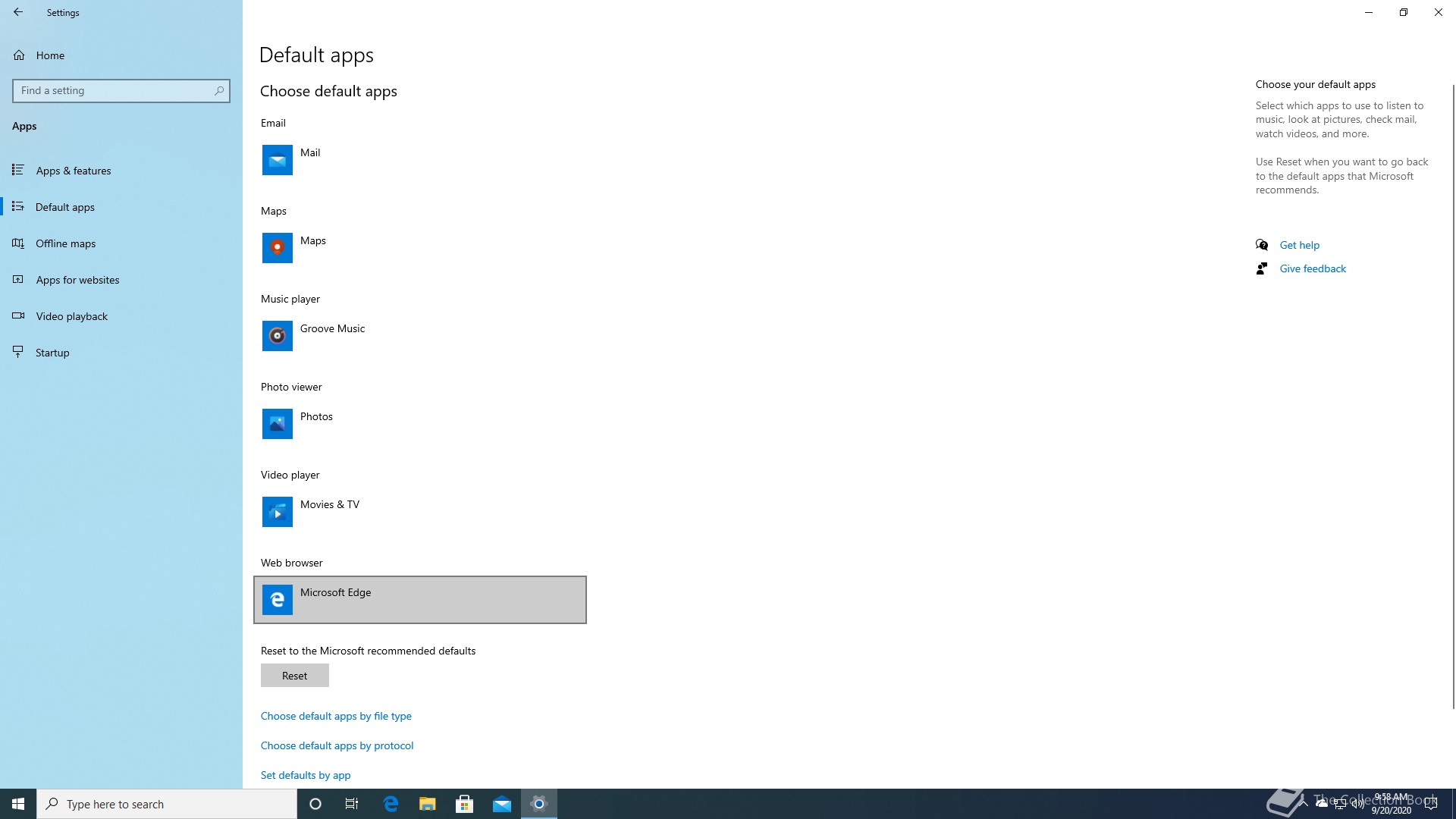Image resolution: width=1456 pixels, height=819 pixels.
Task: Click the Movies & TV icon
Action: pyautogui.click(x=277, y=512)
